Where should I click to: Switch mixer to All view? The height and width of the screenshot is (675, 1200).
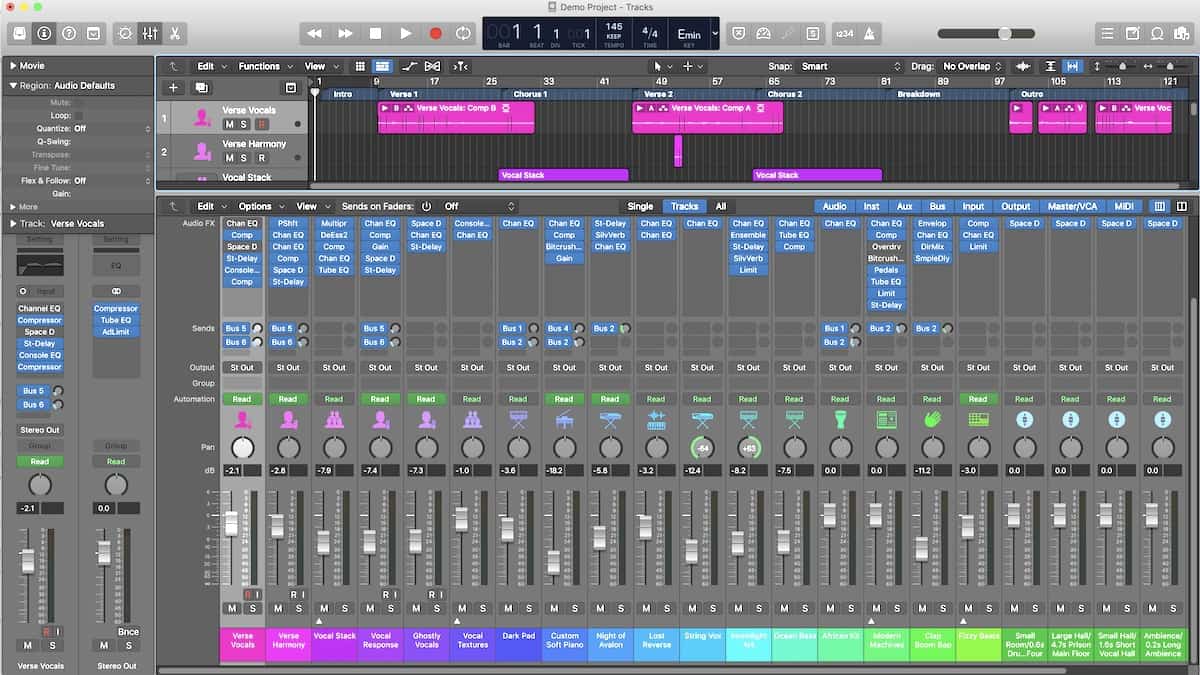(720, 206)
